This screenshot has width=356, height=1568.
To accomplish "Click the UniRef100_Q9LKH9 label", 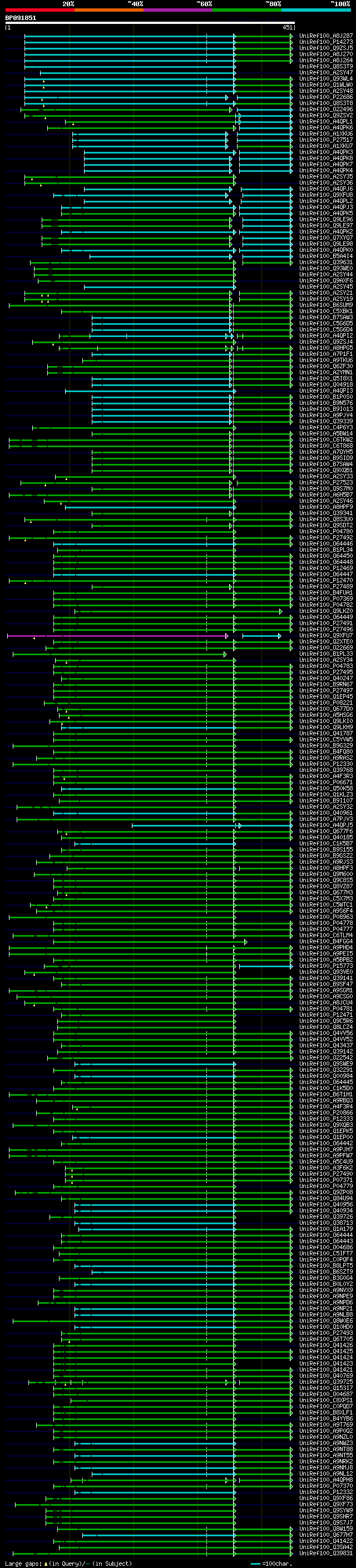I will tap(326, 728).
